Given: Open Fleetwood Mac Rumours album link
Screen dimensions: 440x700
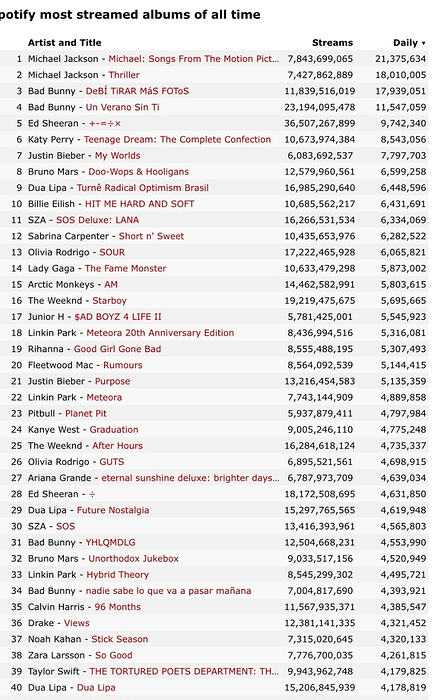Looking at the screenshot, I should click(x=123, y=365).
